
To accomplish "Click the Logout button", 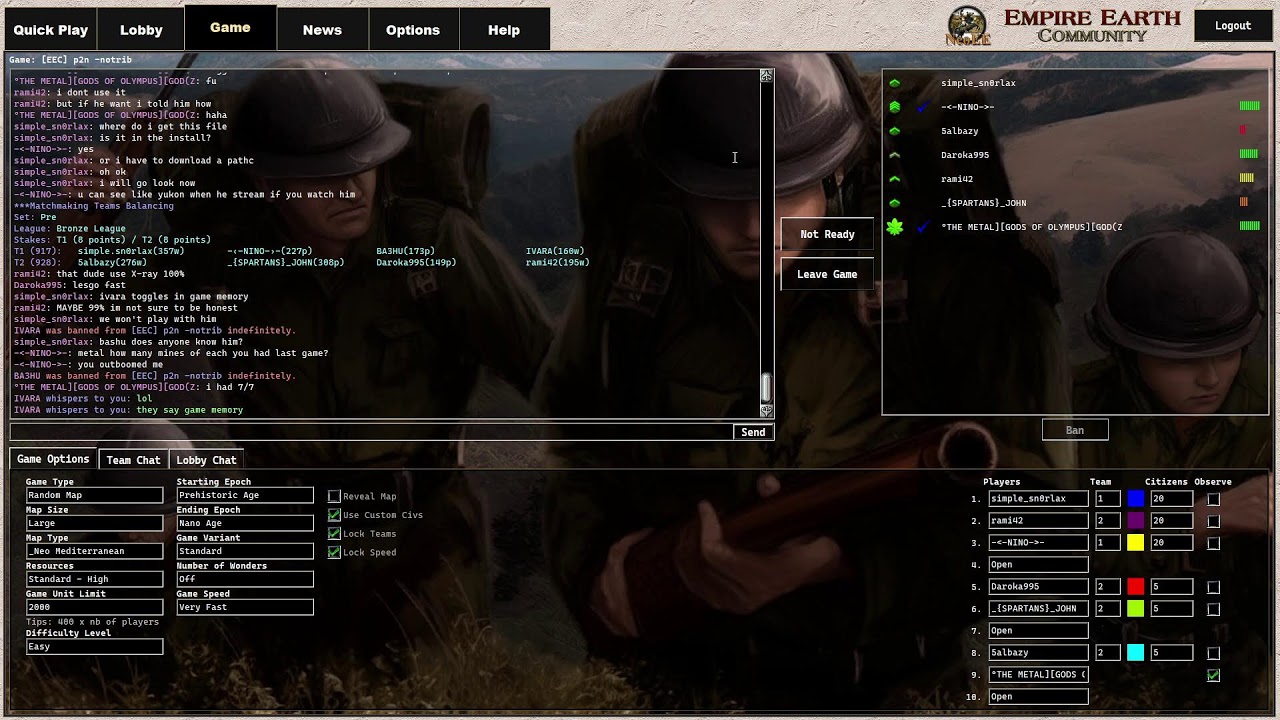I will point(1233,26).
